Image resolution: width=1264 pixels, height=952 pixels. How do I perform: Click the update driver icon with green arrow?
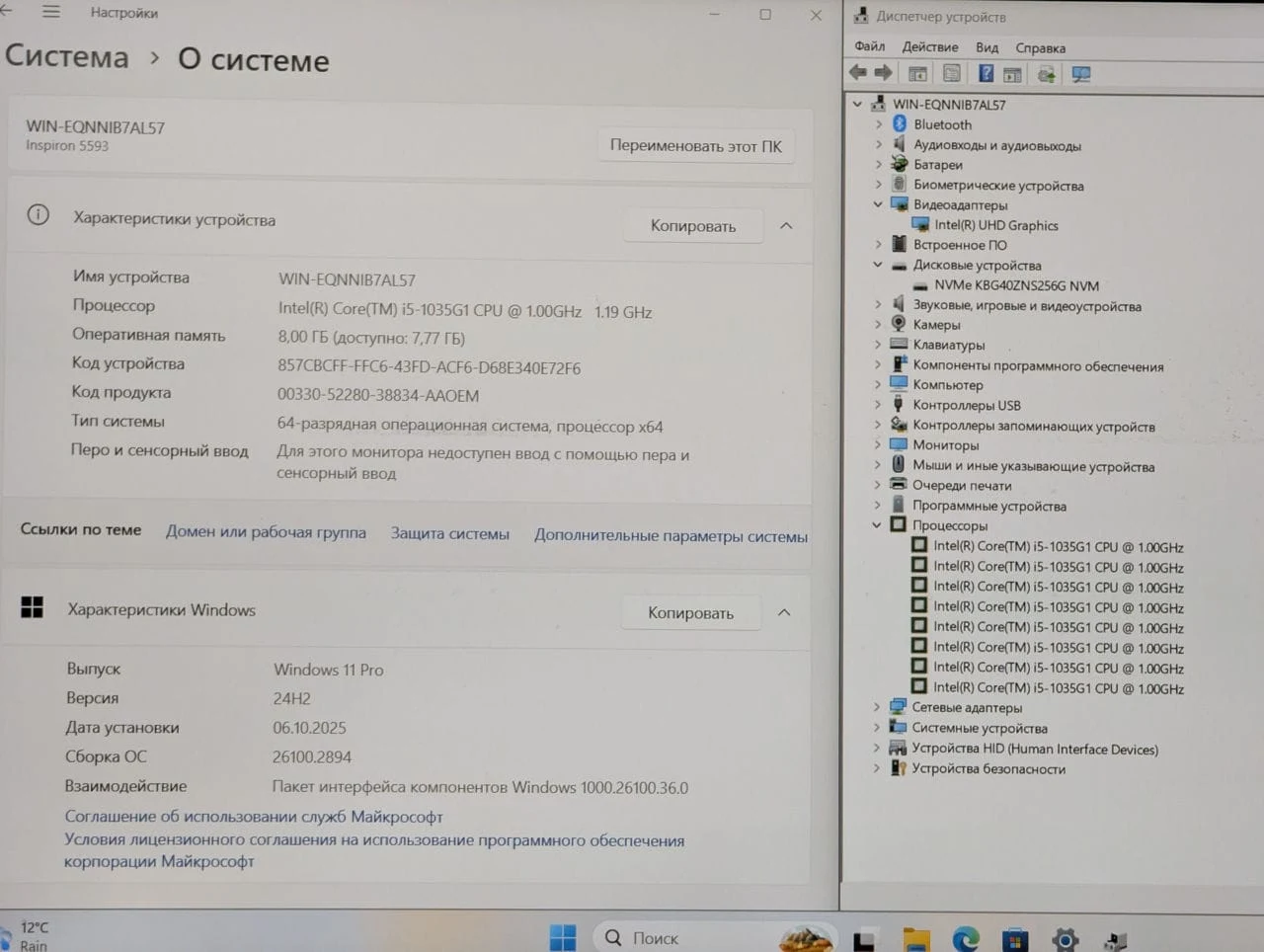[x=1047, y=74]
